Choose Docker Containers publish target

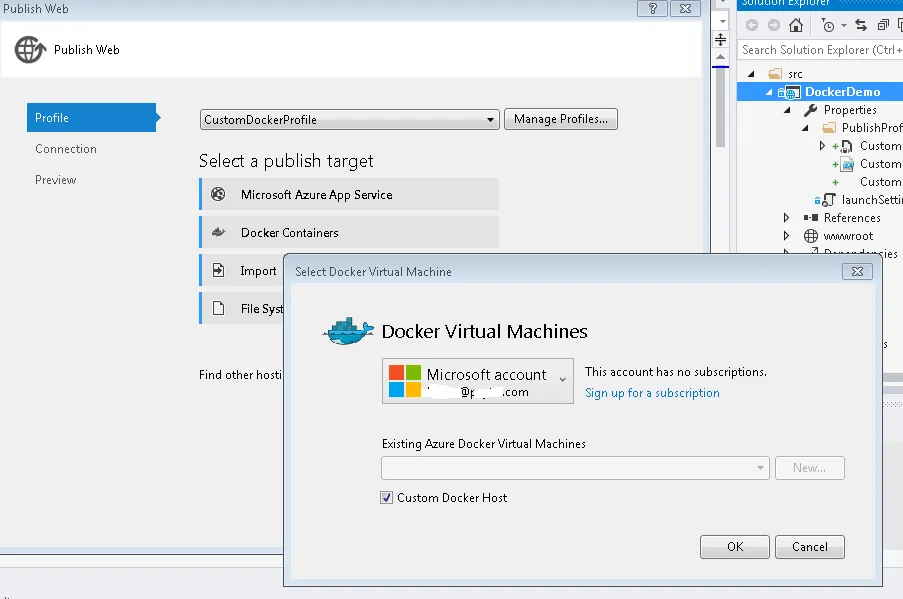(x=349, y=232)
